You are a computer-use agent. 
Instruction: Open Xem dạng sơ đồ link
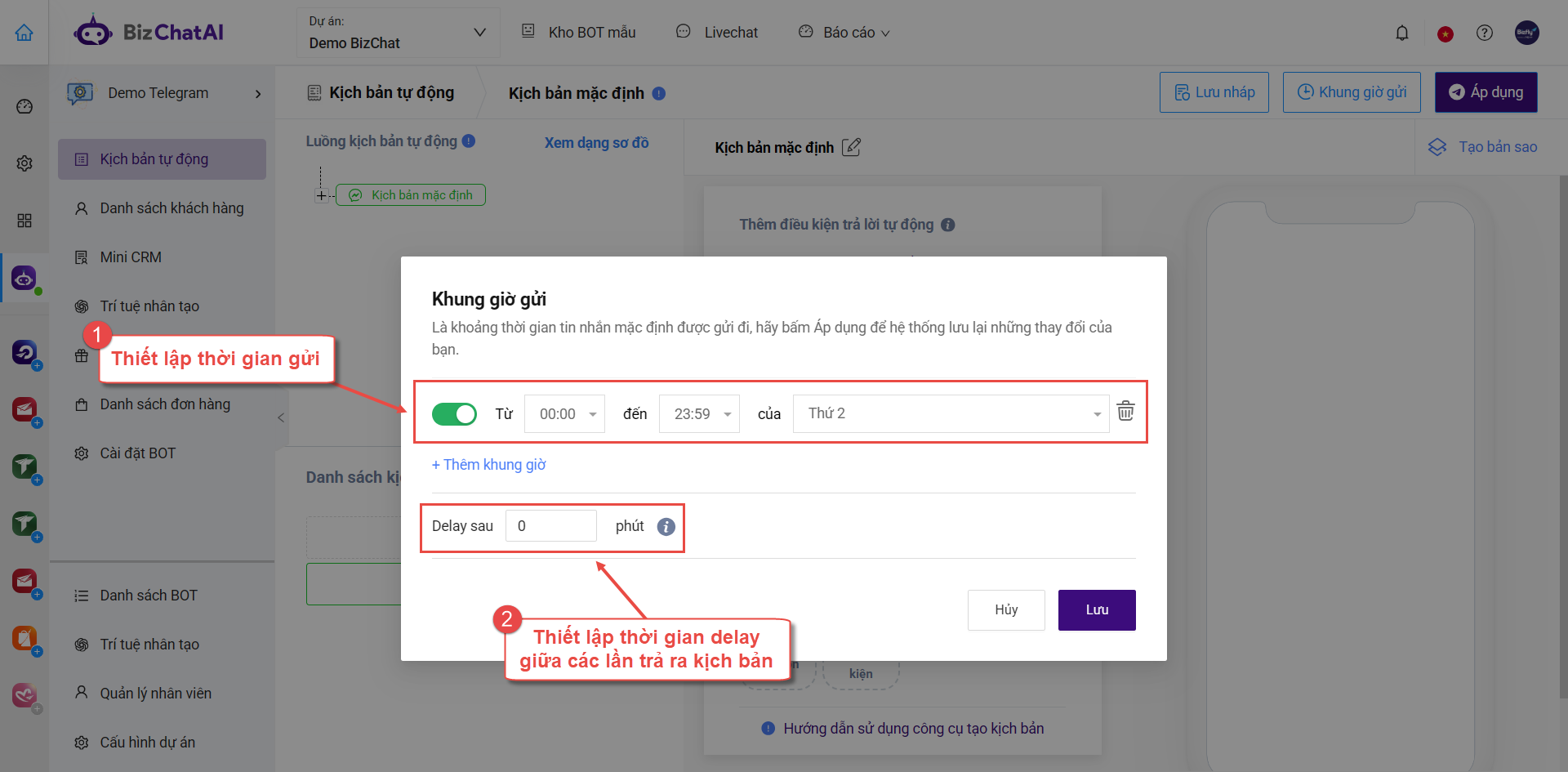[596, 143]
